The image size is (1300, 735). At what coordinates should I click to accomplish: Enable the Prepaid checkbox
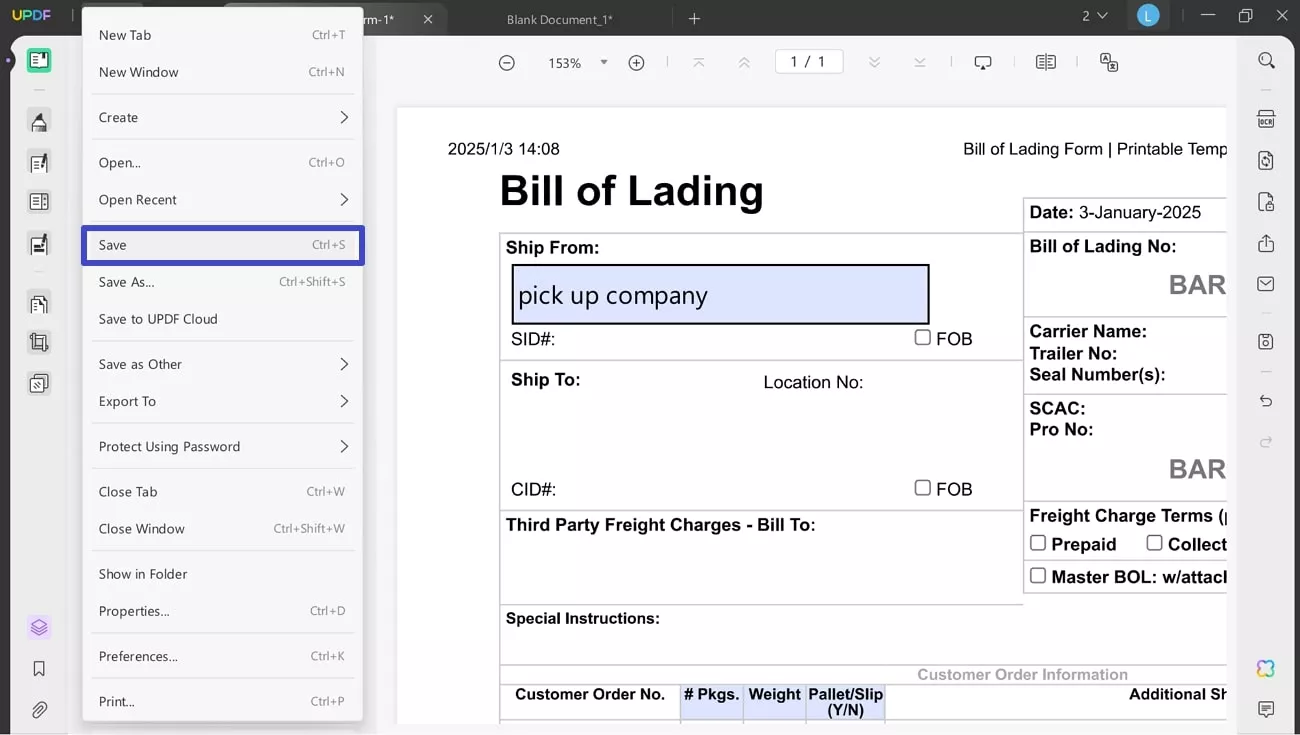coord(1038,543)
